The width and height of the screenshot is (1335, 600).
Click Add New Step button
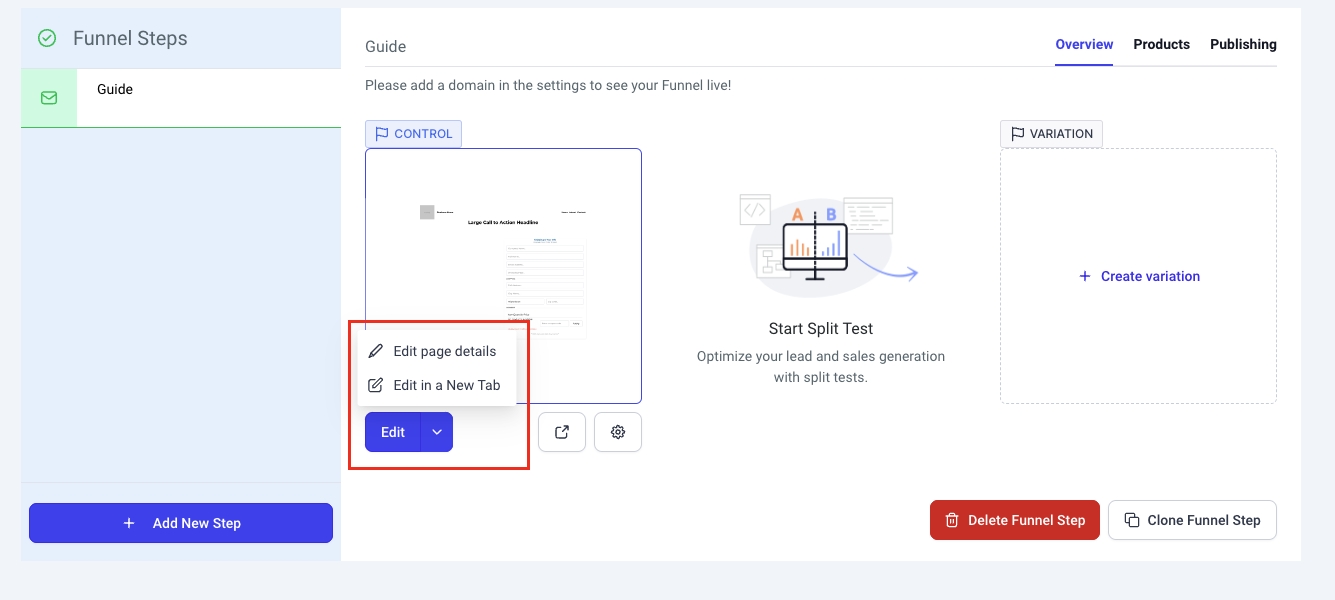tap(181, 523)
